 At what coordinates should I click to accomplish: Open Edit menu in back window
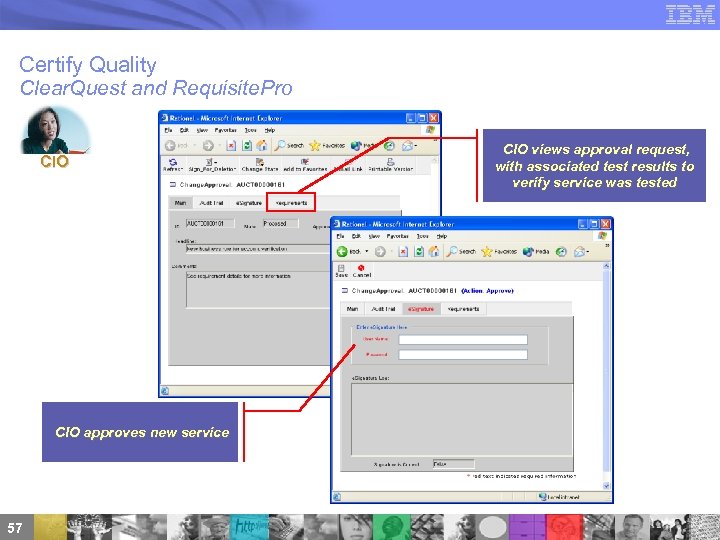(184, 130)
